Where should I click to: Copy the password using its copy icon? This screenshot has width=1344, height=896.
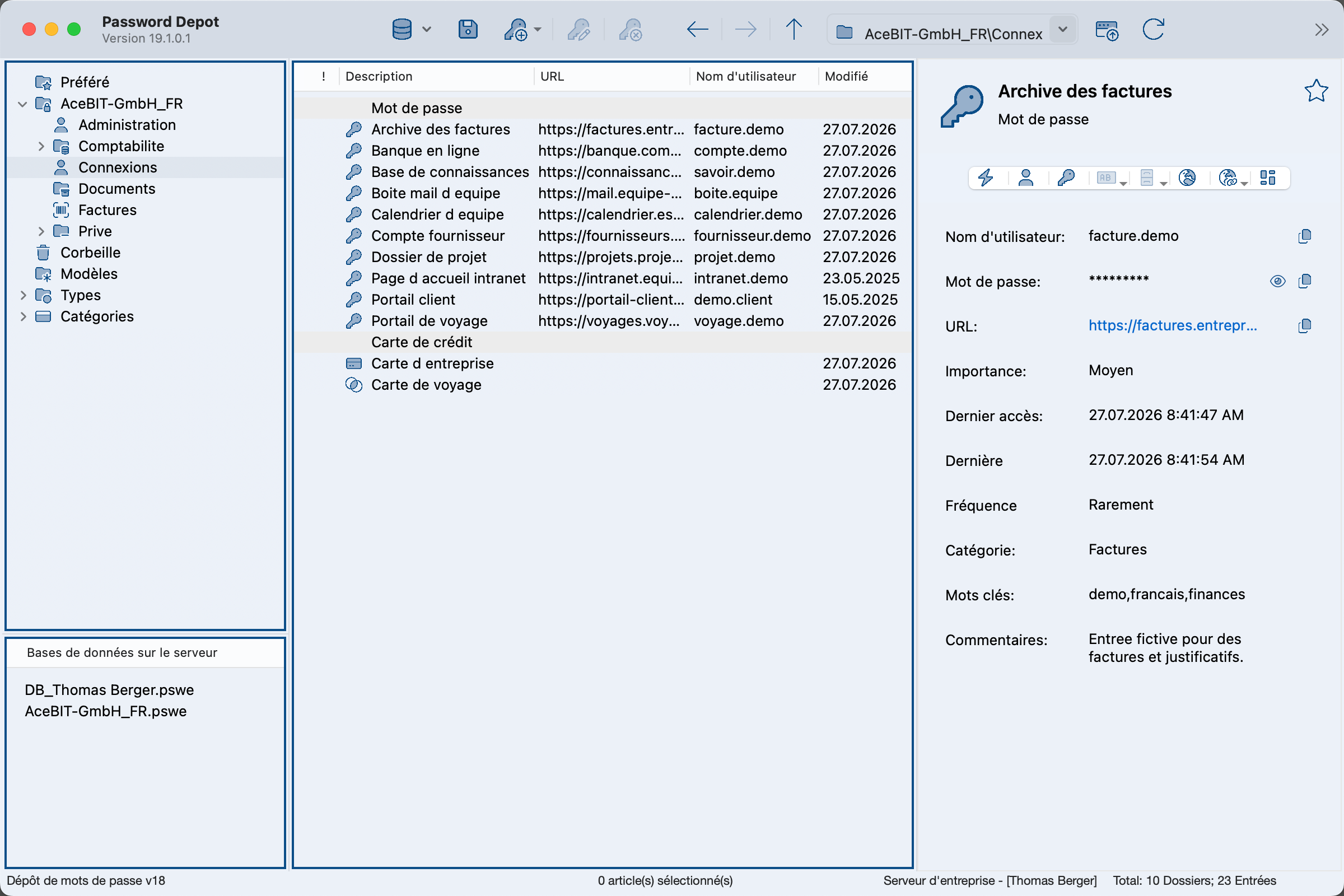[x=1305, y=281]
